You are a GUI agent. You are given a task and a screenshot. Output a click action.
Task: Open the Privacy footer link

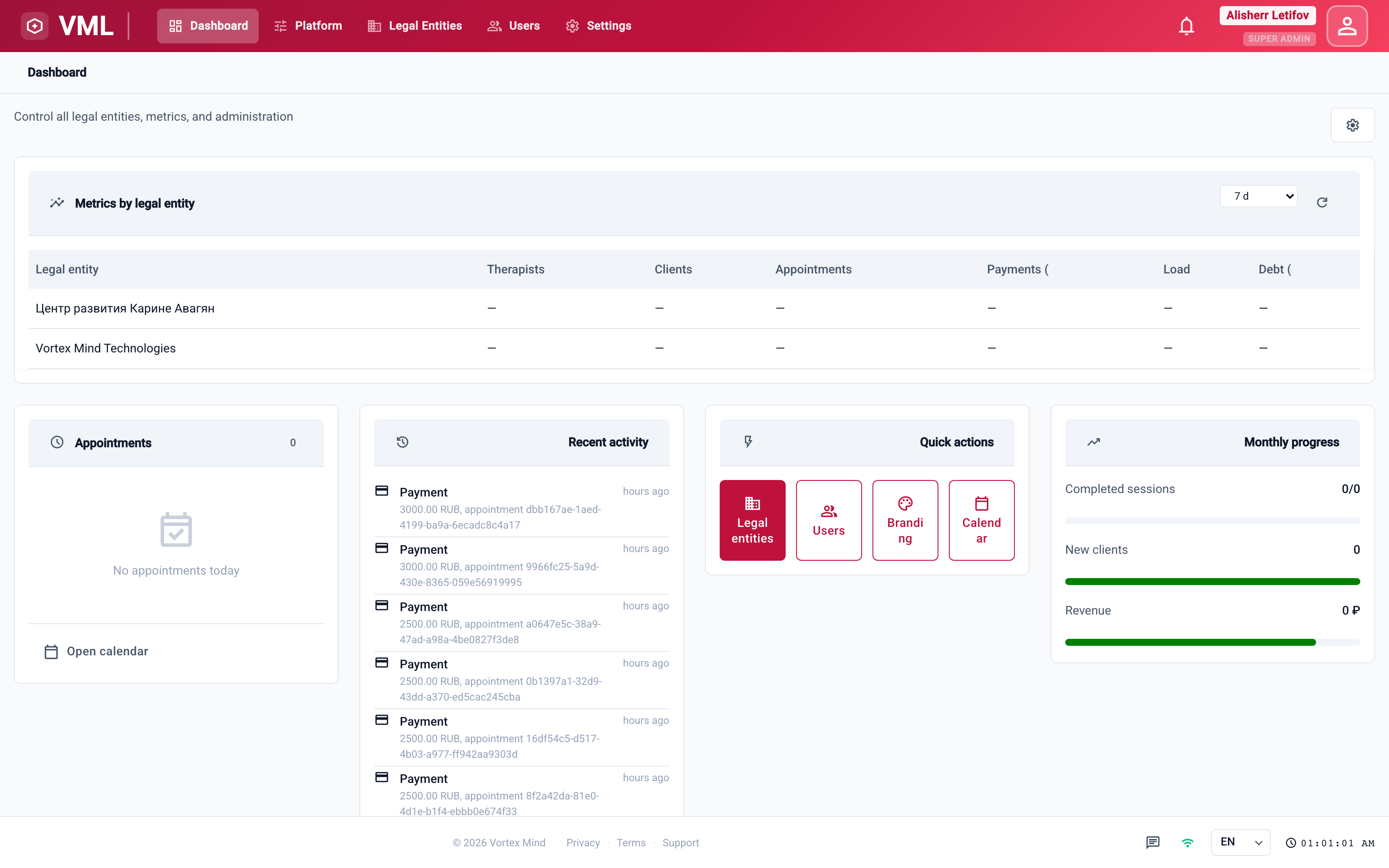[x=583, y=843]
